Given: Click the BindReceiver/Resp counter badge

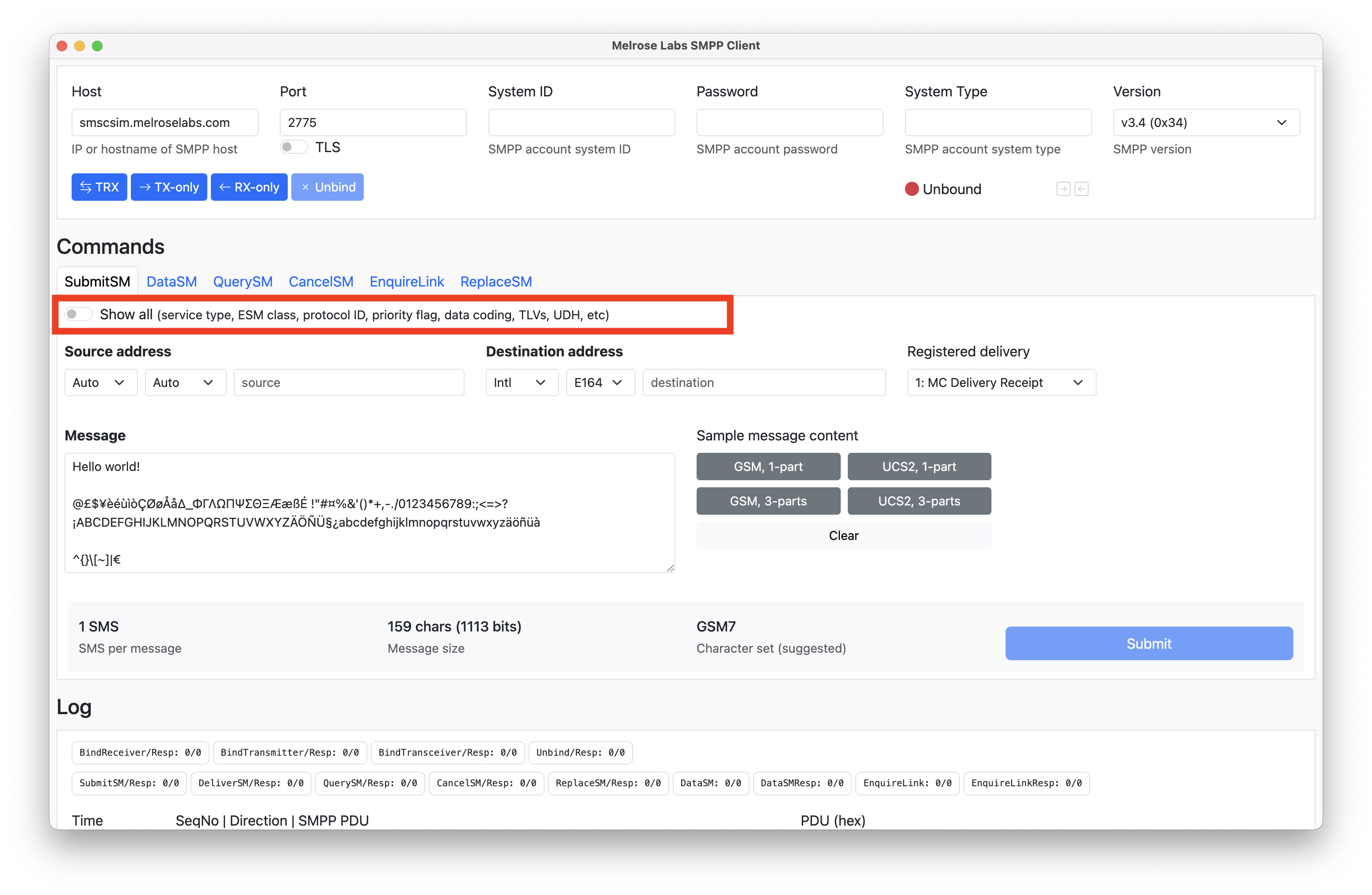Looking at the screenshot, I should (140, 752).
